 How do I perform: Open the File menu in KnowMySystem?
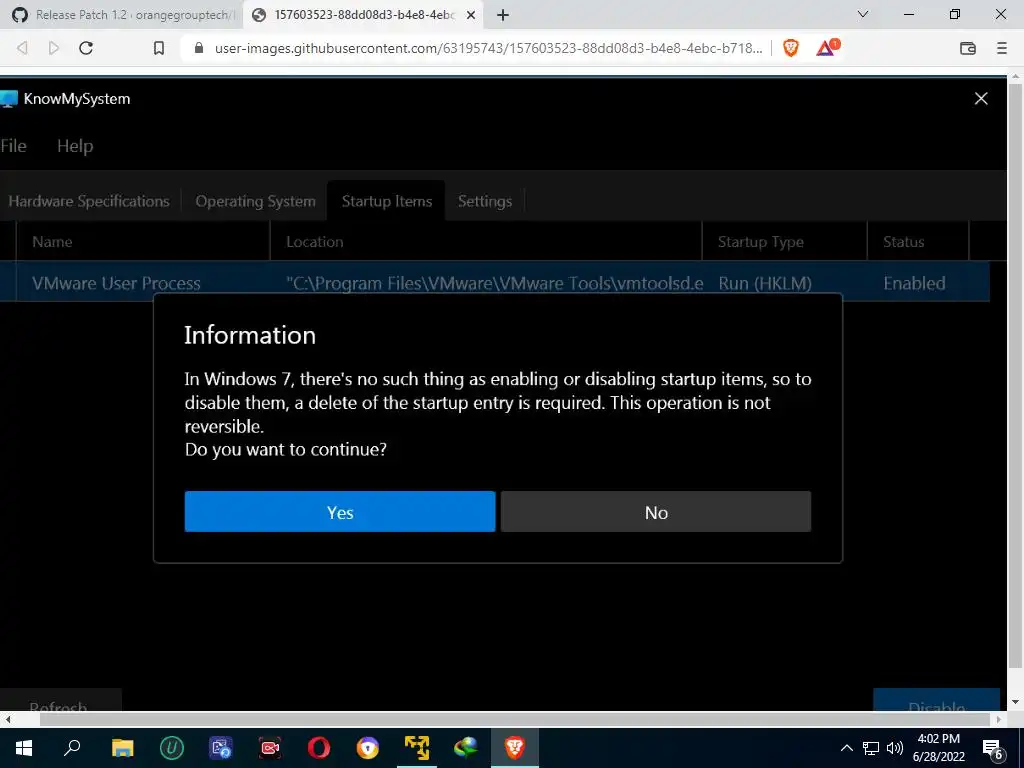coord(13,146)
